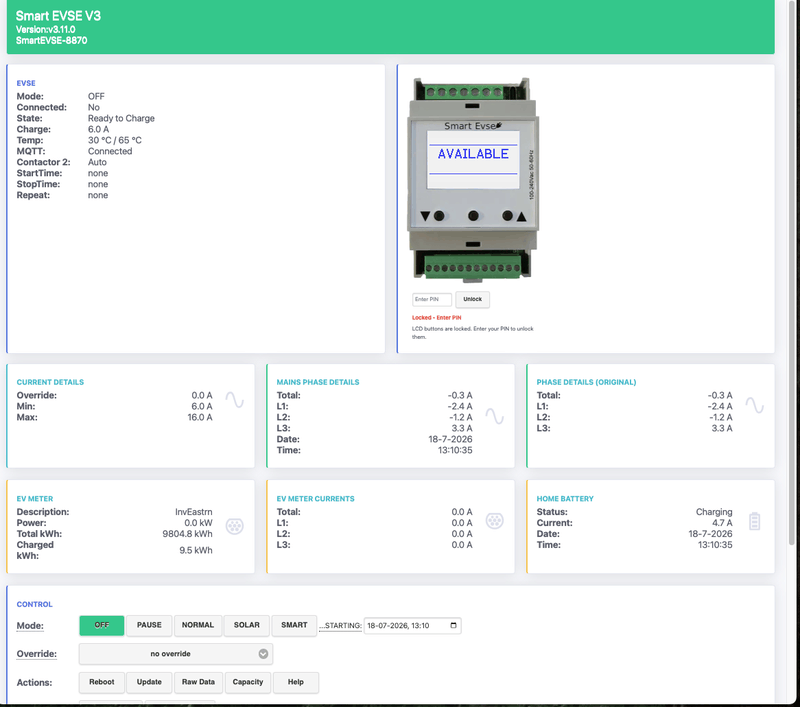
Task: Click the sine wave icon in Mains Phase Details
Action: [x=494, y=416]
